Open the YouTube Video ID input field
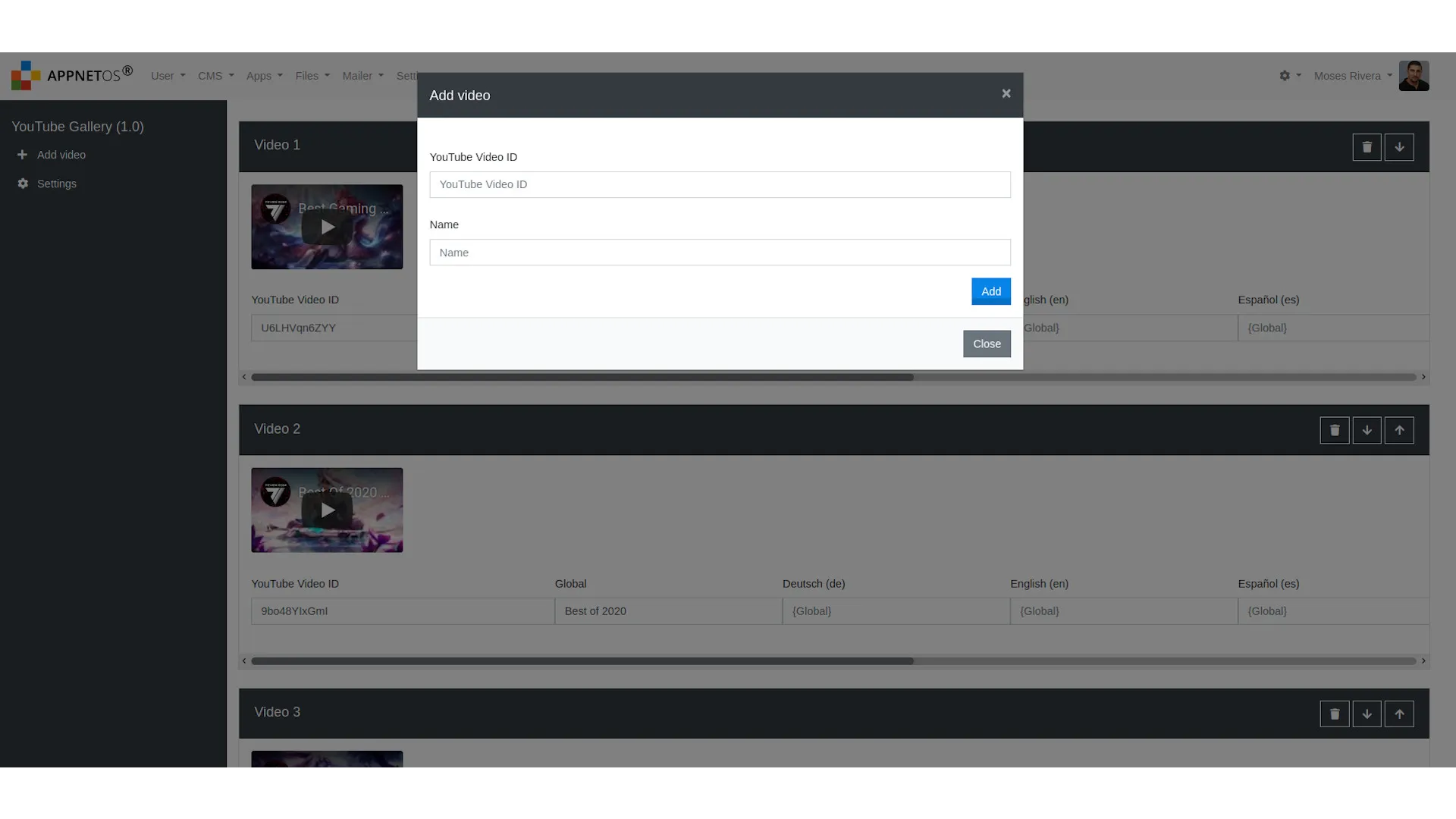 coord(720,184)
